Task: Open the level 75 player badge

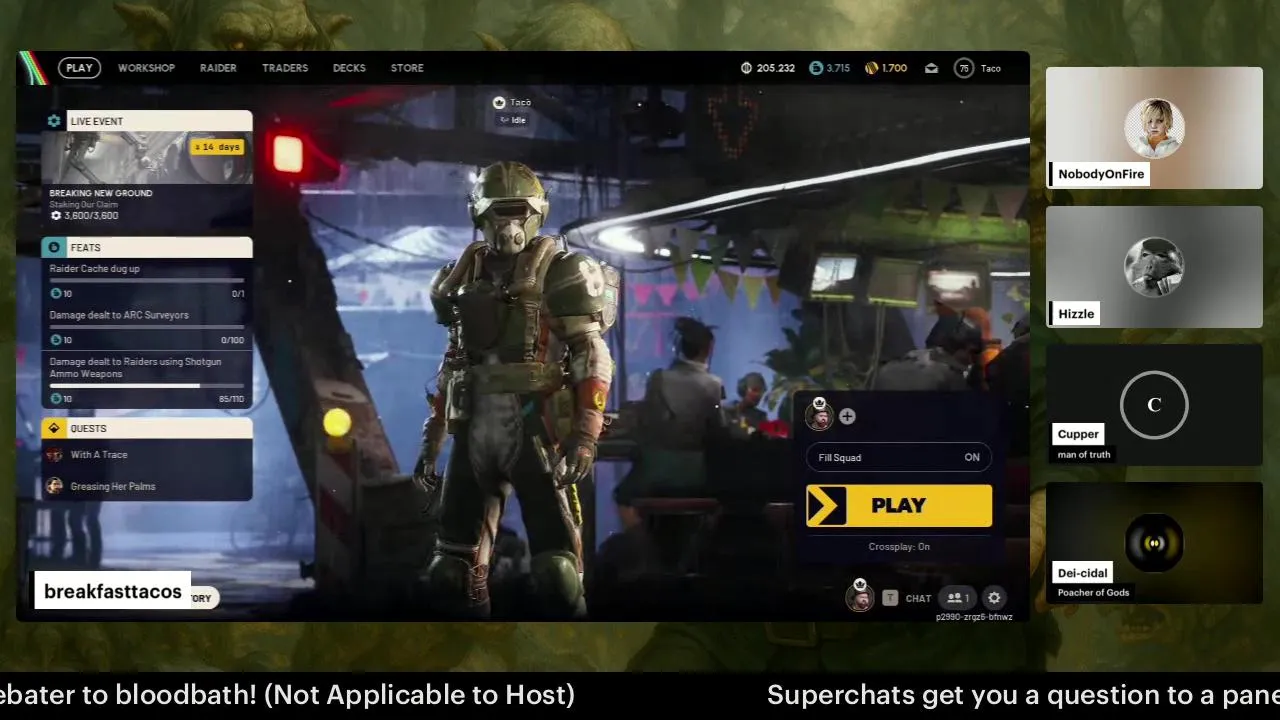Action: point(964,68)
